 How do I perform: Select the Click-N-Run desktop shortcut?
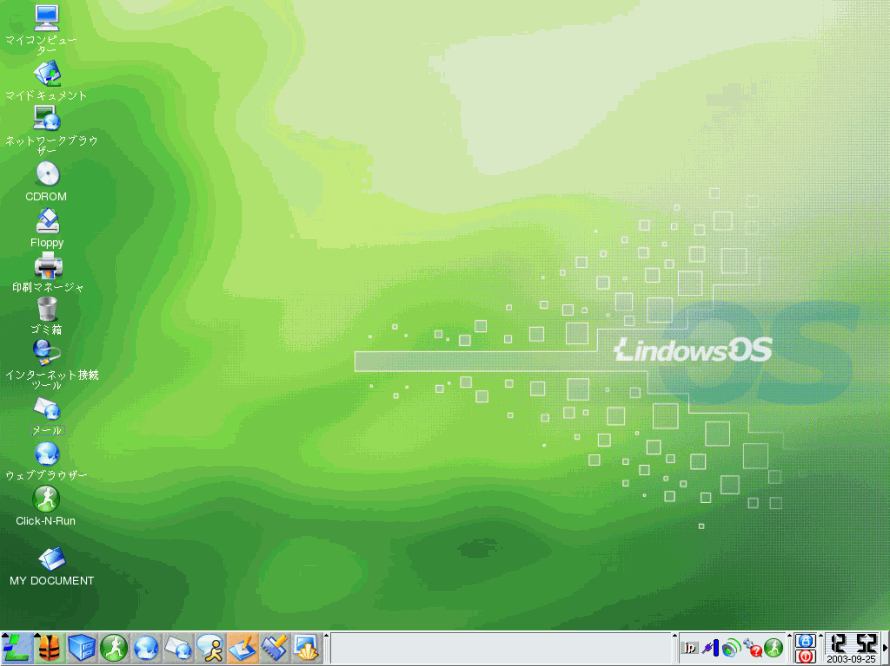click(x=46, y=498)
